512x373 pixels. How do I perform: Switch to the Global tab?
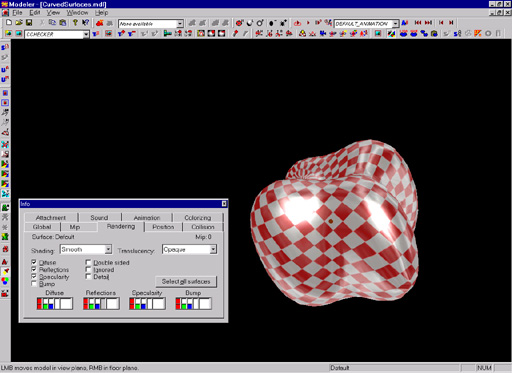coord(42,227)
